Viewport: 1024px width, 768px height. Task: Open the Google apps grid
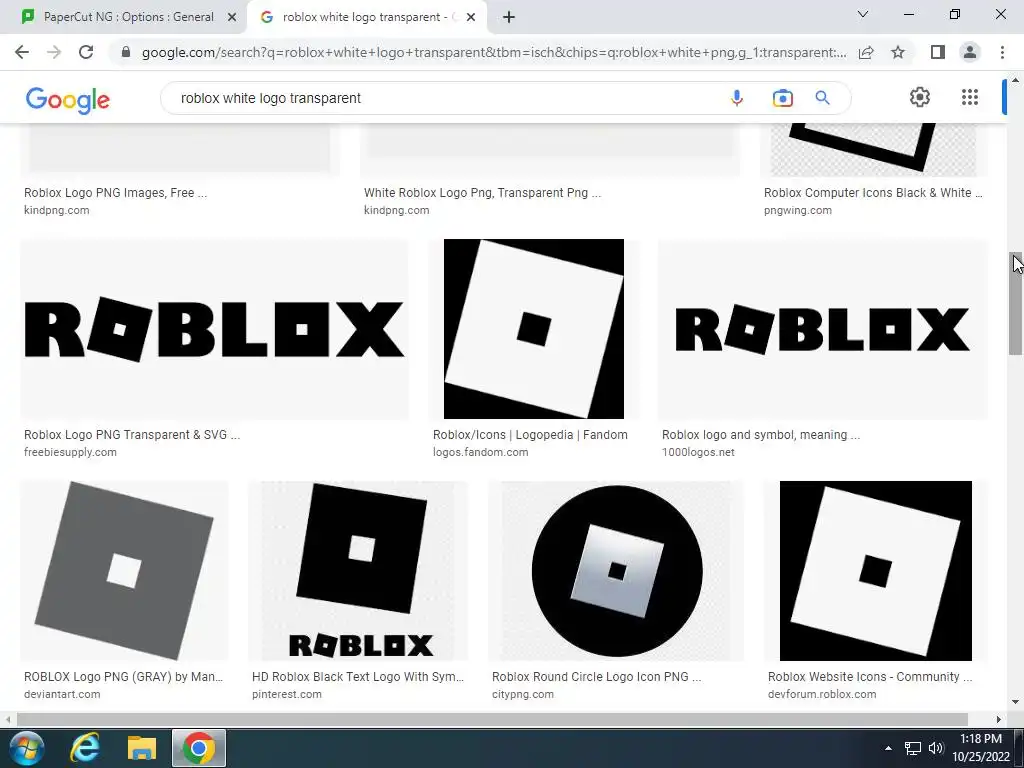point(970,97)
